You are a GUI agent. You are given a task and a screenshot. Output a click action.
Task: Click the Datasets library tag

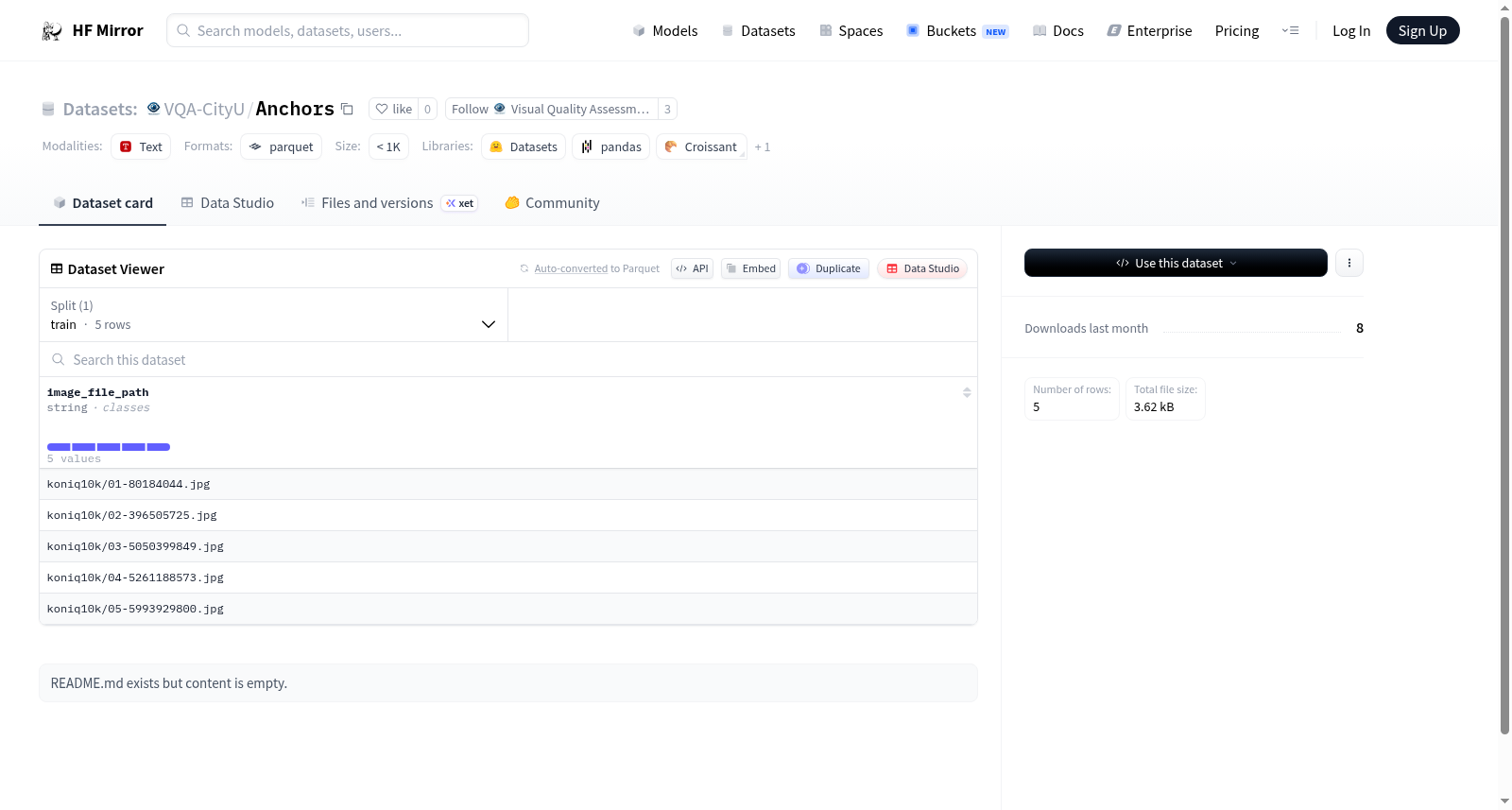[524, 147]
